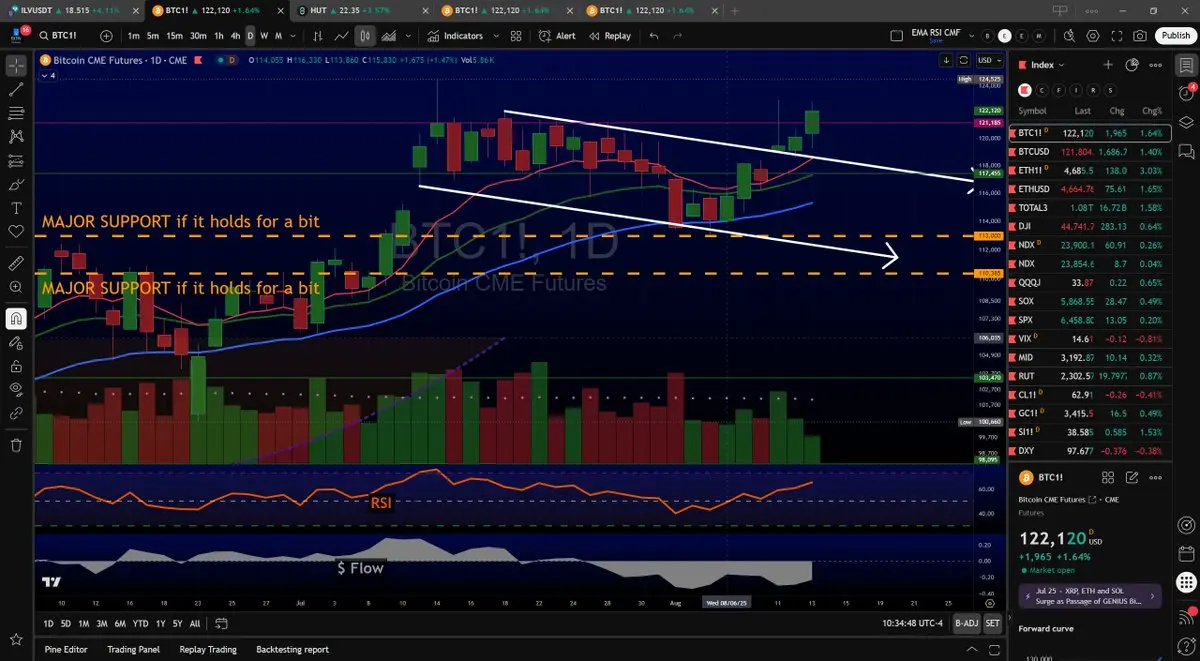Open the watchlist panel sidebar icon
The image size is (1200, 661).
(1185, 65)
